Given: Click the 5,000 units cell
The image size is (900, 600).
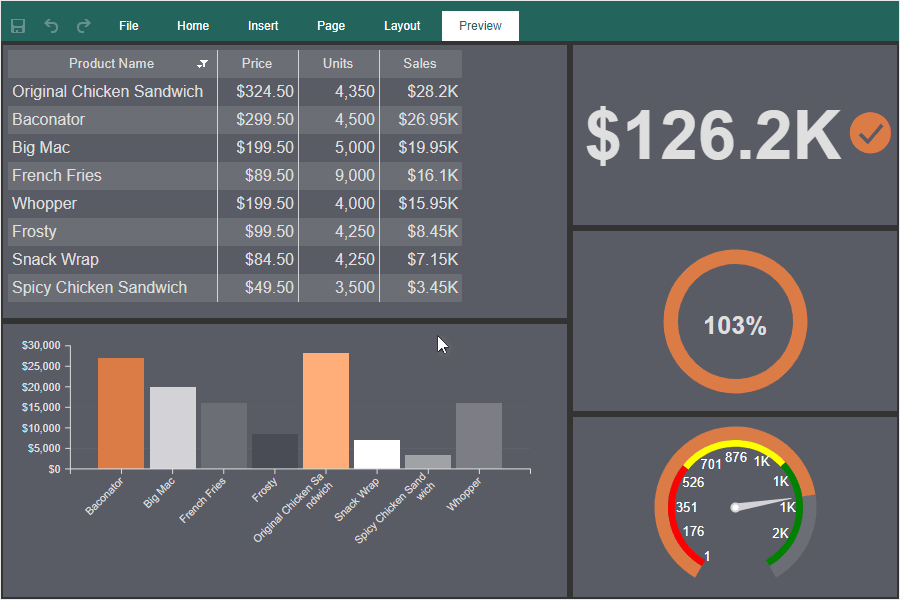Looking at the screenshot, I should (x=339, y=148).
